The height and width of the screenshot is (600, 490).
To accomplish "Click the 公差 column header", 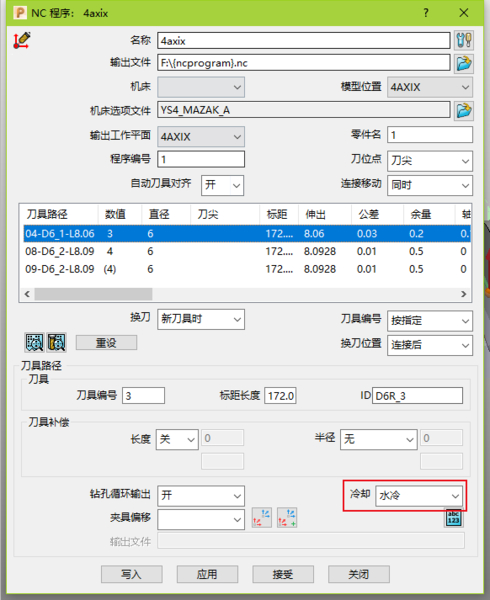I will (378, 214).
